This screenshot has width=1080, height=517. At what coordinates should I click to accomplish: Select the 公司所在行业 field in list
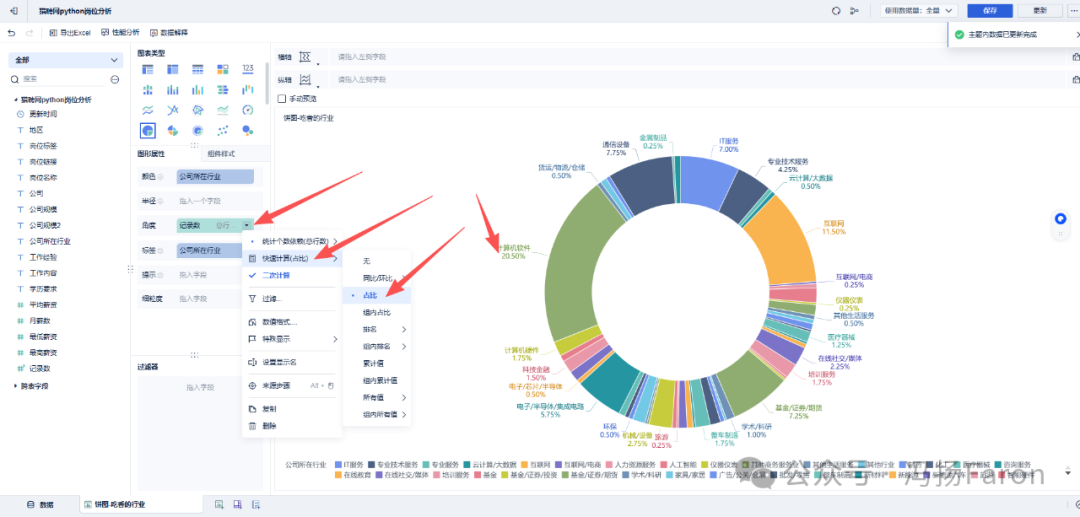tap(50, 242)
